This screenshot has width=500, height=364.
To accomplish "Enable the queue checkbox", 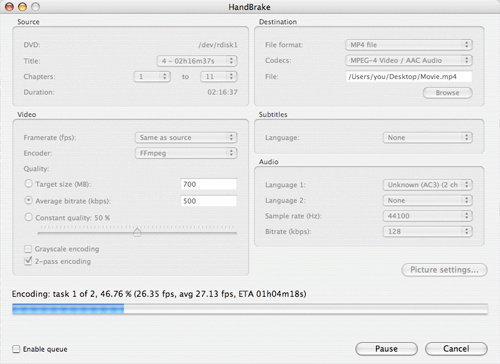I will click(x=16, y=349).
